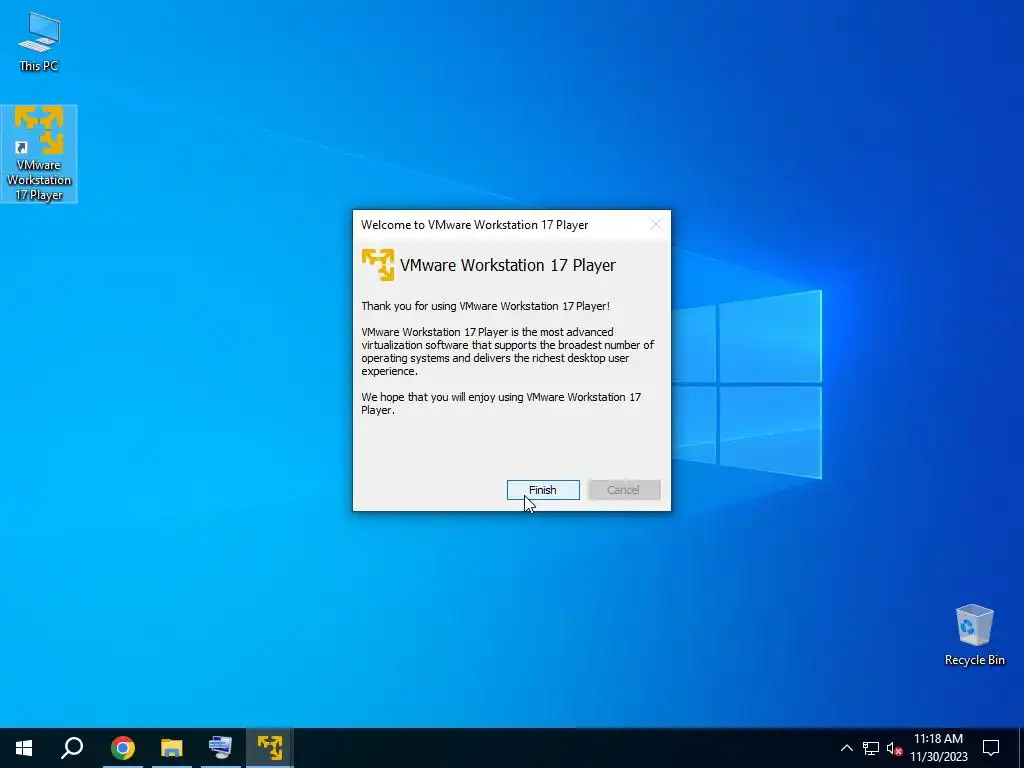Screen dimensions: 1024x768
Task: Show hidden system tray icons
Action: click(846, 748)
